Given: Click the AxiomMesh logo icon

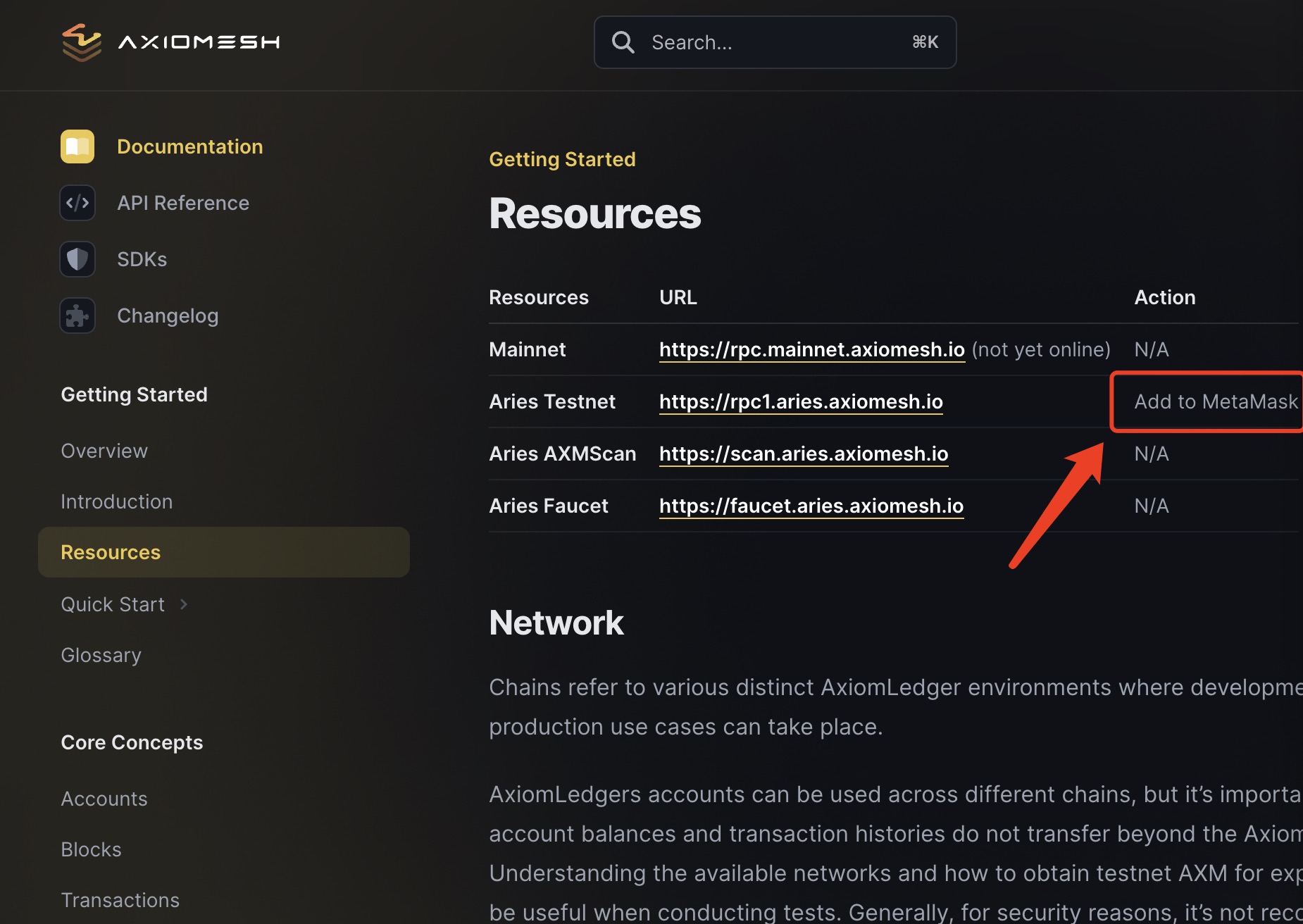Looking at the screenshot, I should [x=82, y=42].
